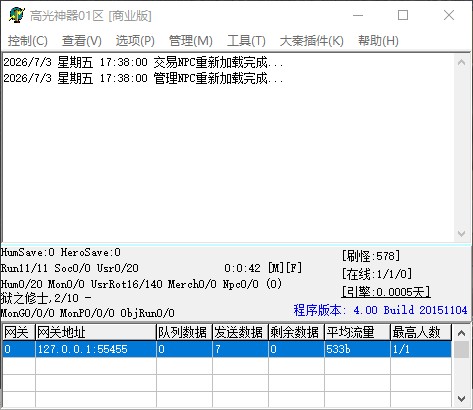Select the 管理NPC重新加载完成 log line
This screenshot has width=473, height=410.
coord(143,78)
